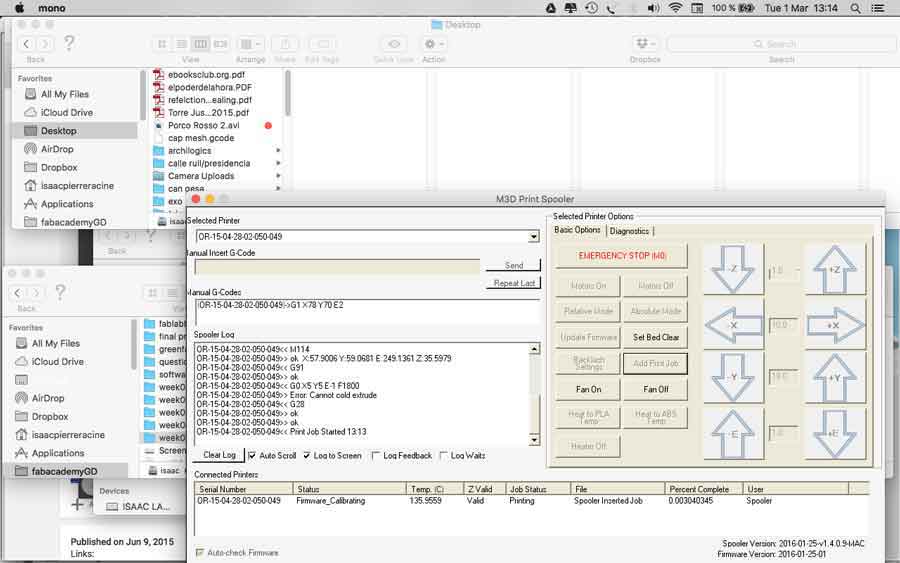Viewport: 900px width, 563px height.
Task: Open volume control in menu bar
Action: coord(653,8)
